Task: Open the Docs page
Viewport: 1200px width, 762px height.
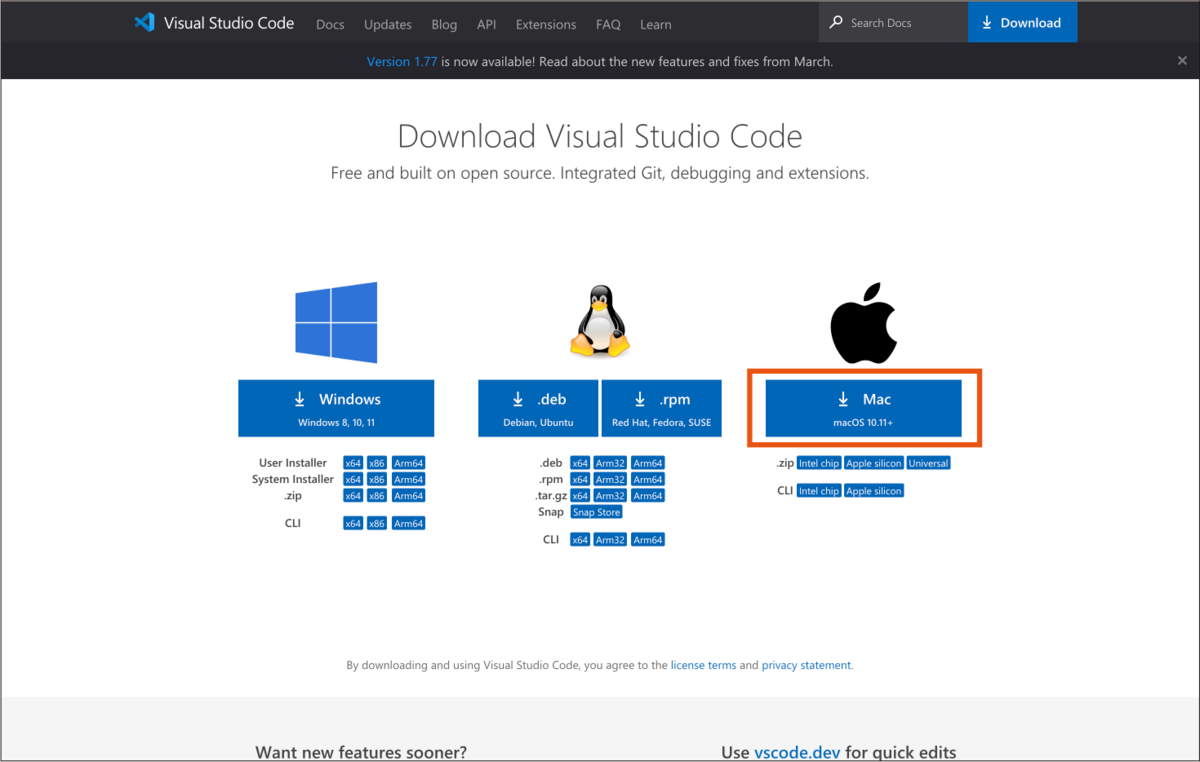Action: [330, 24]
